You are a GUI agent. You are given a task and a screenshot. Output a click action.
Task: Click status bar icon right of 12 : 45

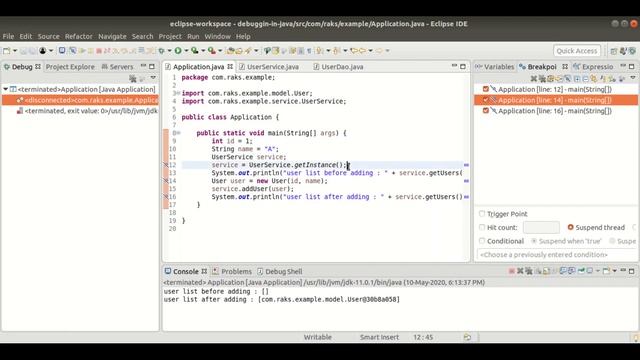click(467, 337)
